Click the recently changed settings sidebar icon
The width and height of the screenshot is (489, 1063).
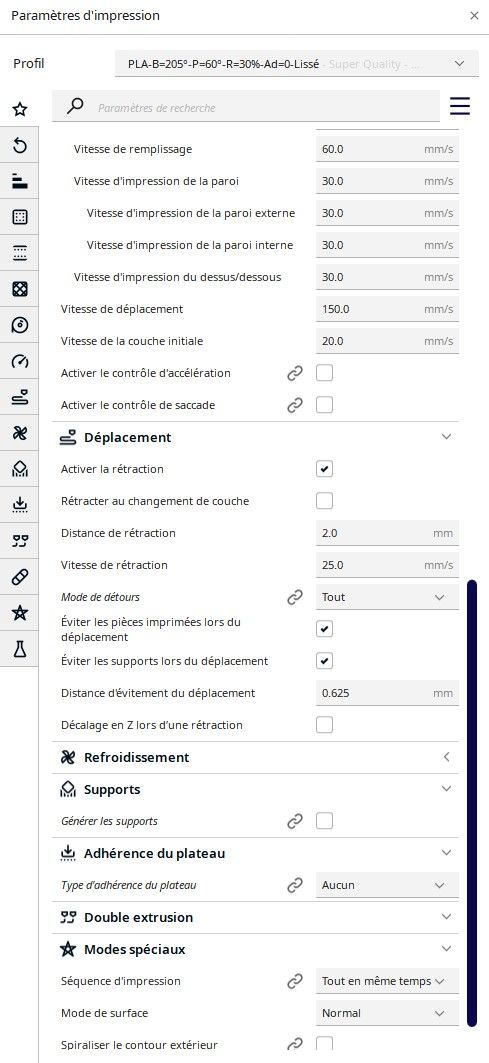point(20,145)
